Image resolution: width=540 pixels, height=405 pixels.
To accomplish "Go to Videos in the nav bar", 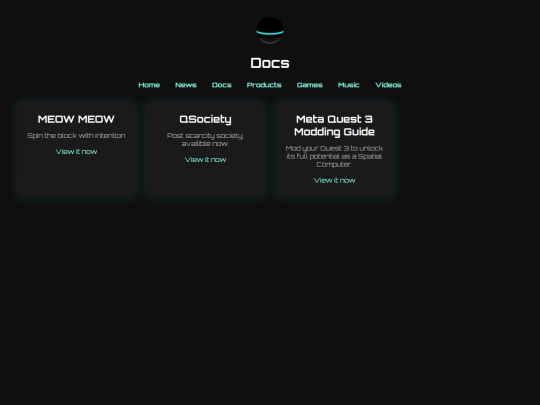I will [388, 85].
